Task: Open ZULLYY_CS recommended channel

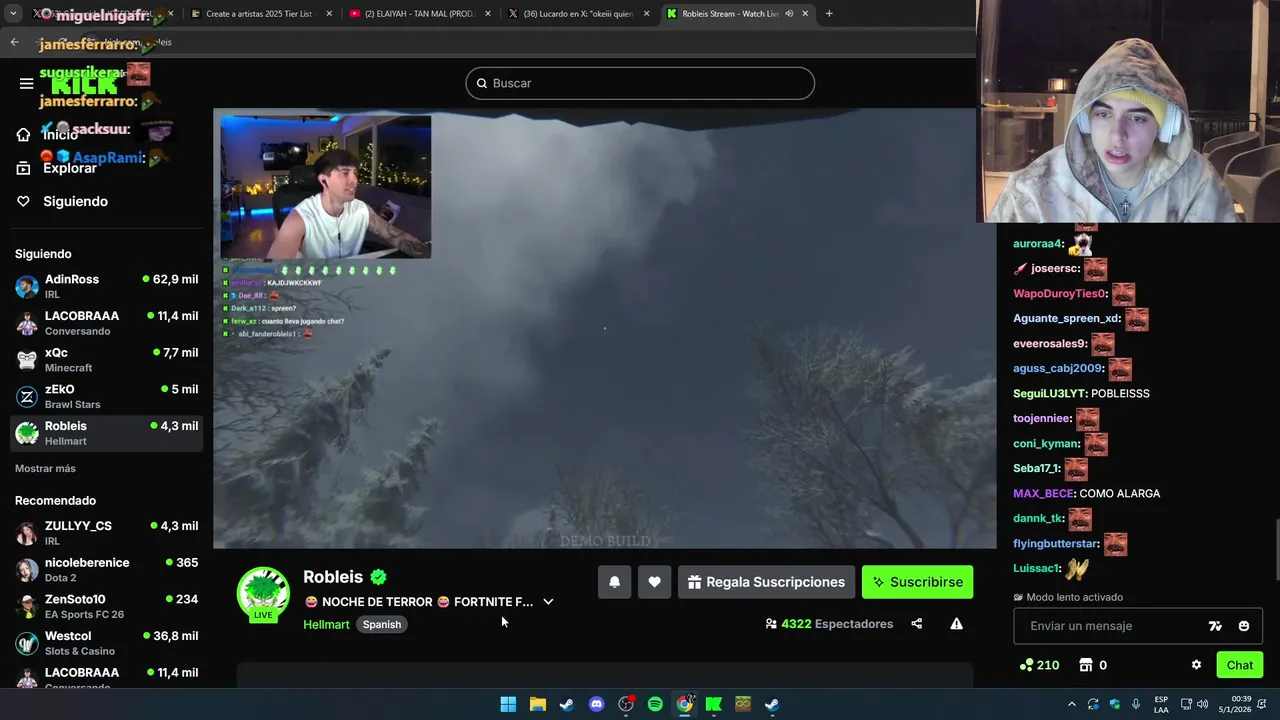Action: point(107,533)
